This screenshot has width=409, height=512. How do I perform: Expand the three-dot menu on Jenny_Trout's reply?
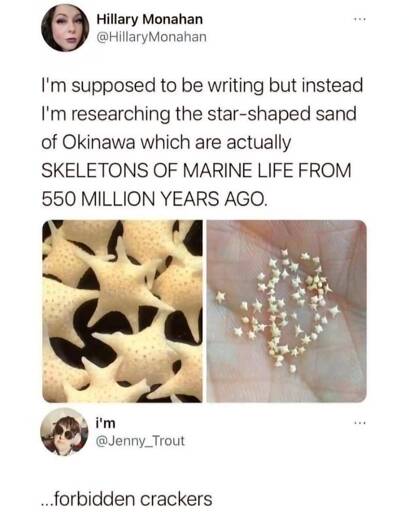click(x=360, y=424)
